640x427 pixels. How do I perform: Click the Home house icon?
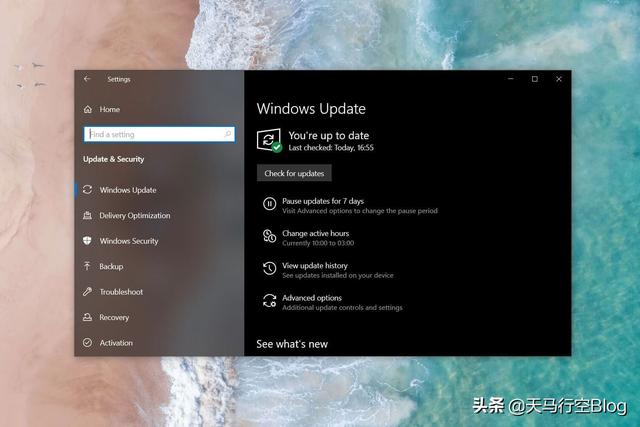(x=88, y=109)
